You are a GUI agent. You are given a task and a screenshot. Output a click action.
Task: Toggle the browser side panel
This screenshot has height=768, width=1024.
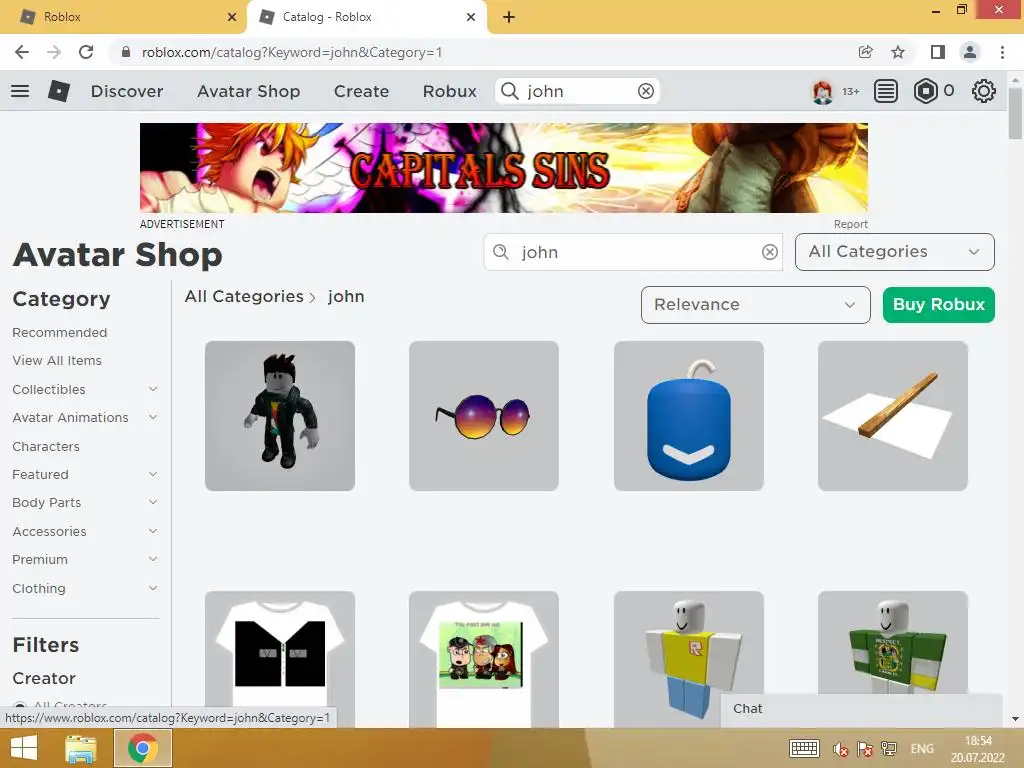coord(938,52)
